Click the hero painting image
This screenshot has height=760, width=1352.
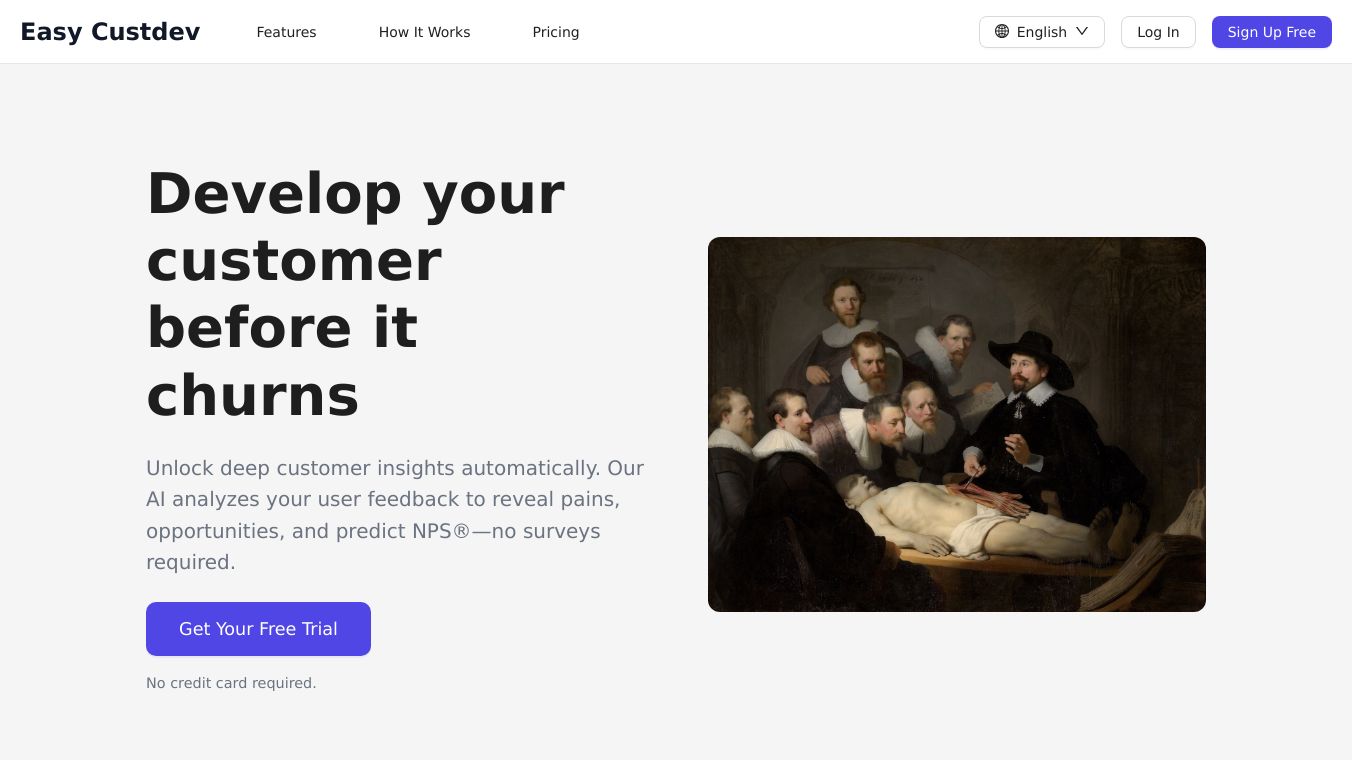pos(956,424)
